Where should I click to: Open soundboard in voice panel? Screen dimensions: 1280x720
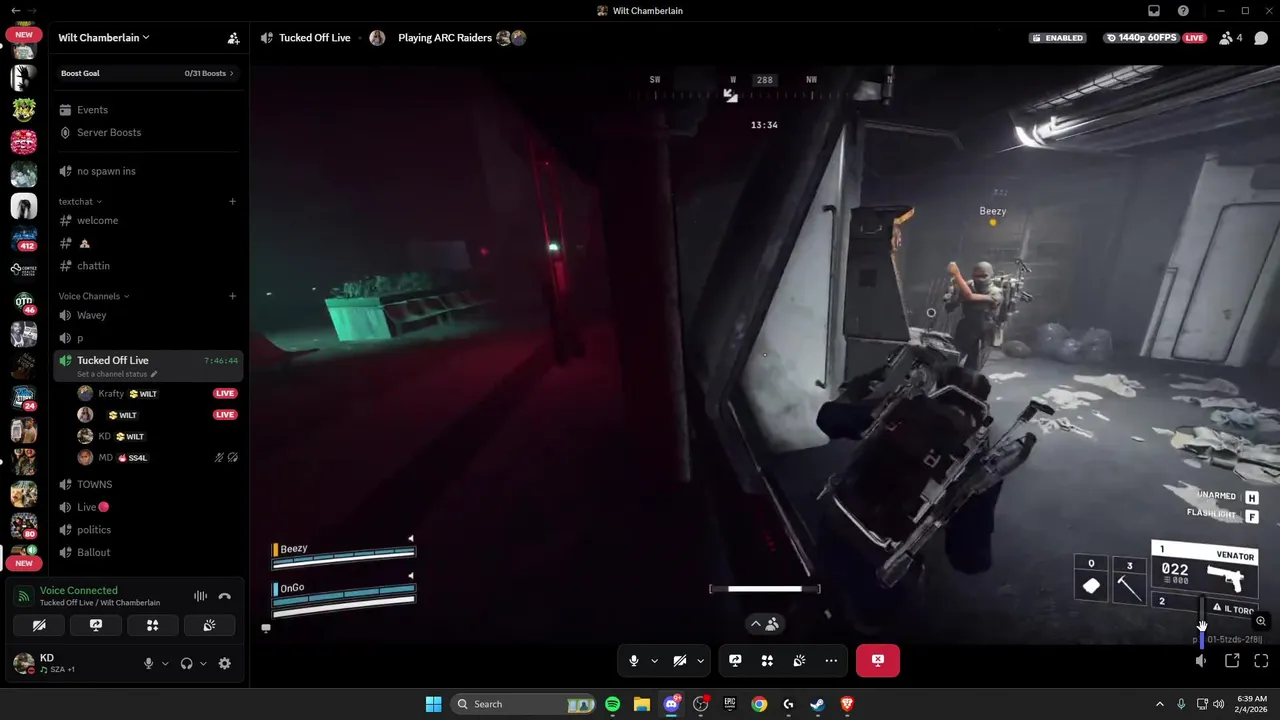(x=209, y=625)
